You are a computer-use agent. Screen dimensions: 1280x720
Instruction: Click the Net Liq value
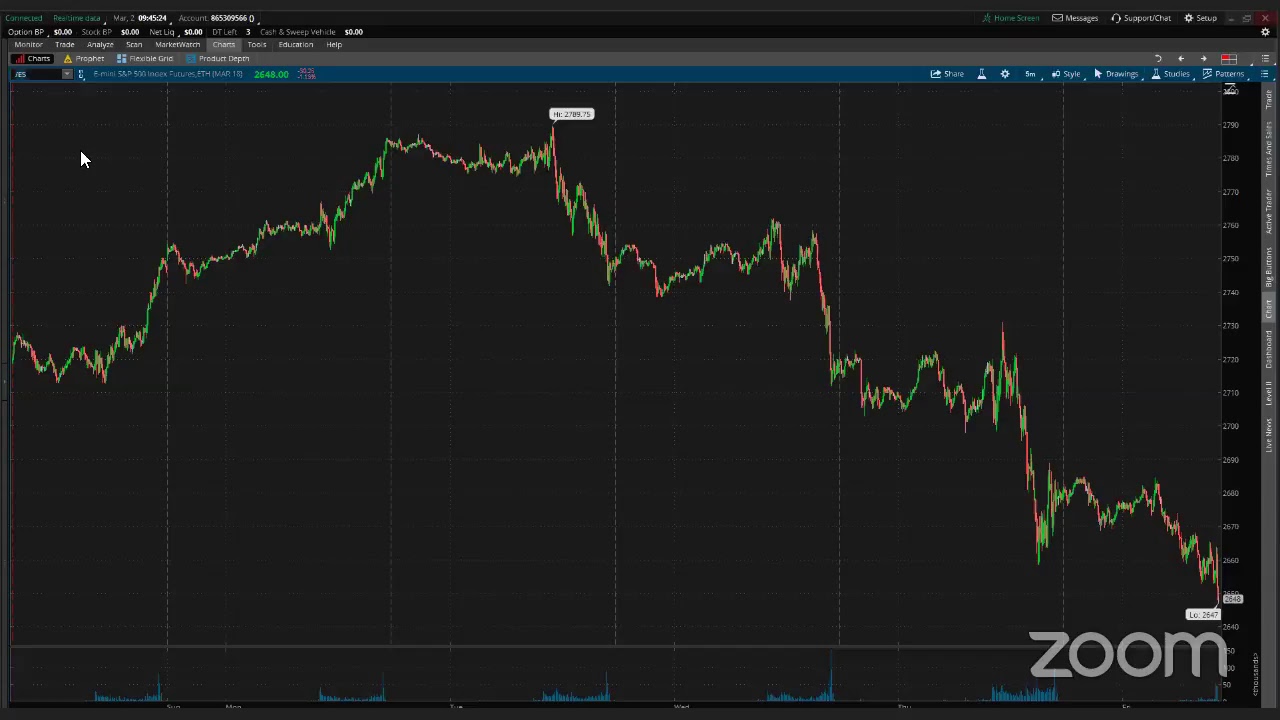pyautogui.click(x=193, y=32)
